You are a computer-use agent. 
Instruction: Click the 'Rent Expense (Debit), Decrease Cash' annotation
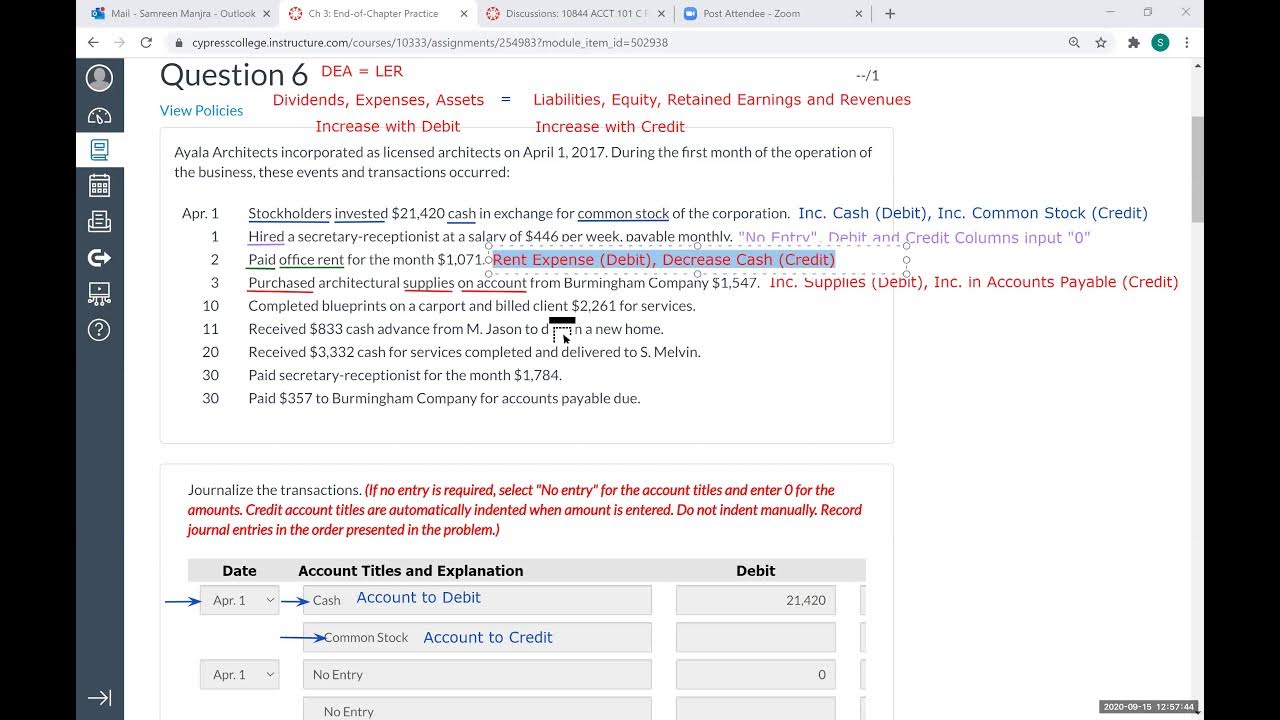(x=663, y=259)
